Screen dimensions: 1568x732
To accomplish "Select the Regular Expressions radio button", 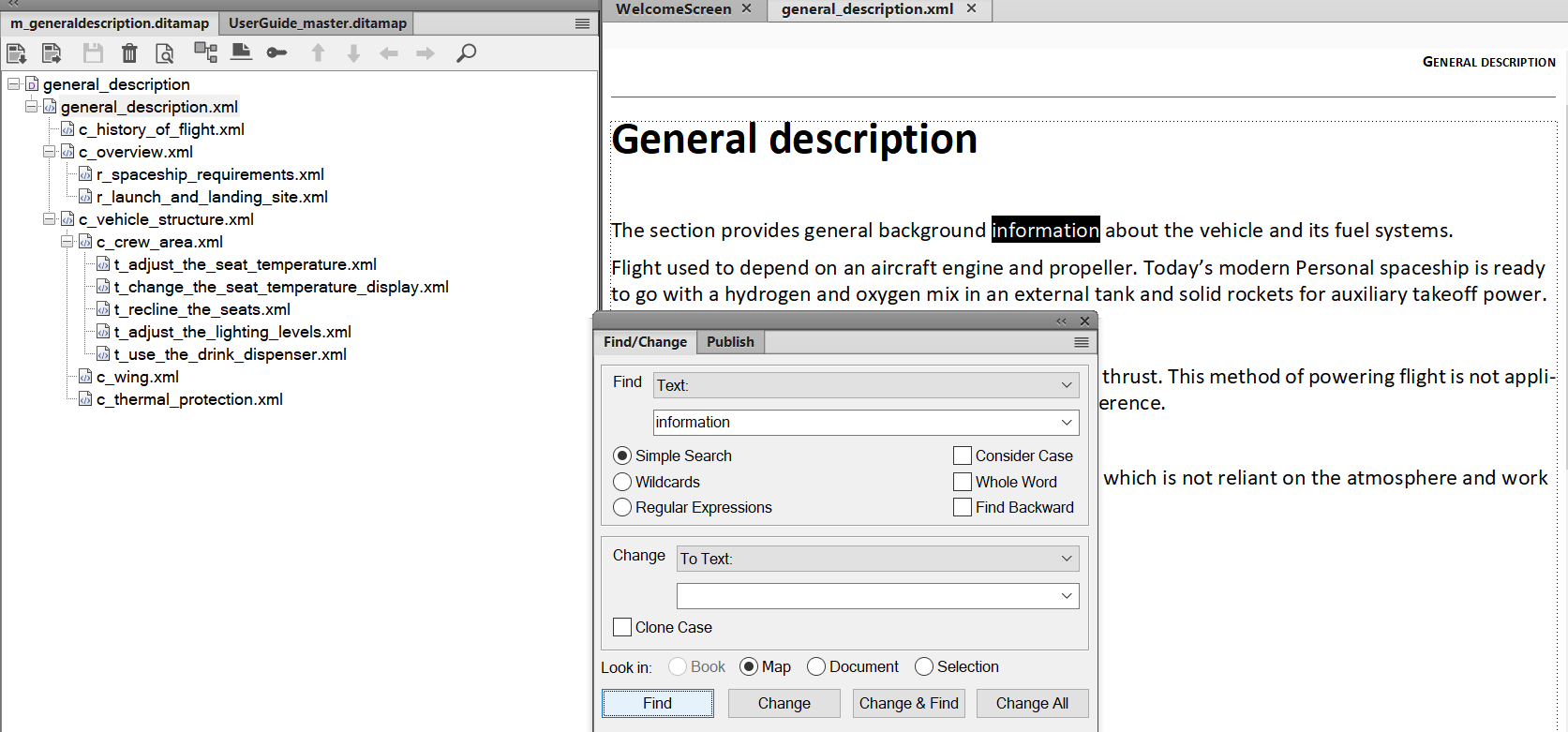I will pyautogui.click(x=622, y=507).
